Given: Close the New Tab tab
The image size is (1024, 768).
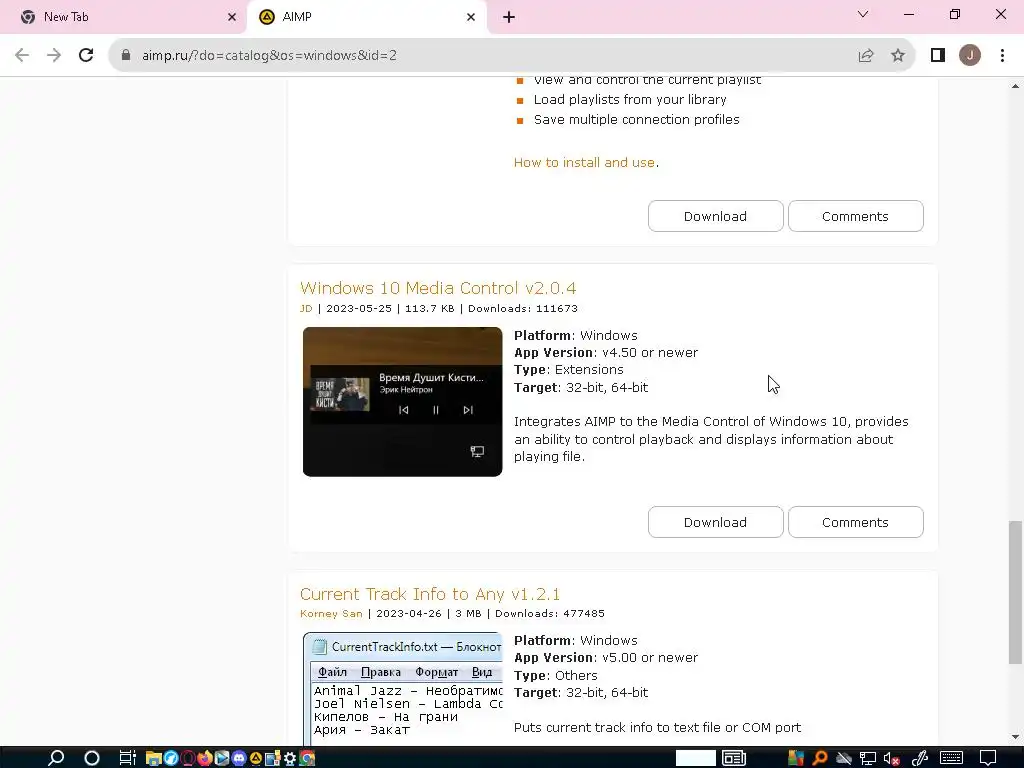Looking at the screenshot, I should click(232, 17).
